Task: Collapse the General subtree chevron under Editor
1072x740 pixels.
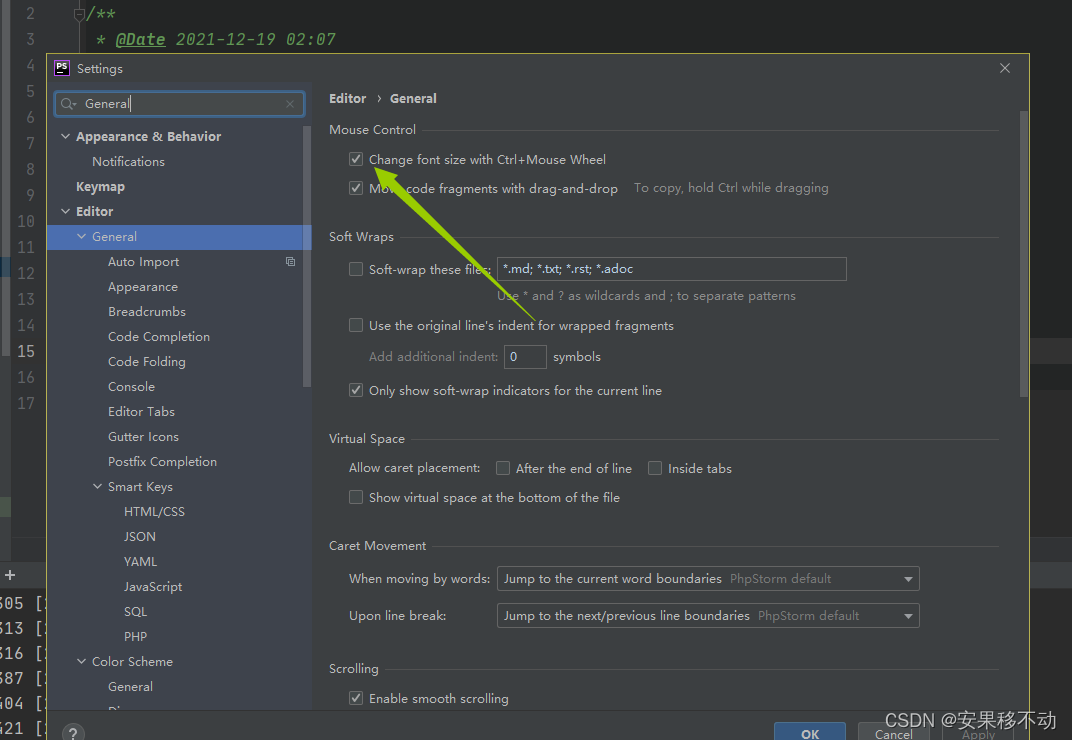Action: click(x=81, y=236)
